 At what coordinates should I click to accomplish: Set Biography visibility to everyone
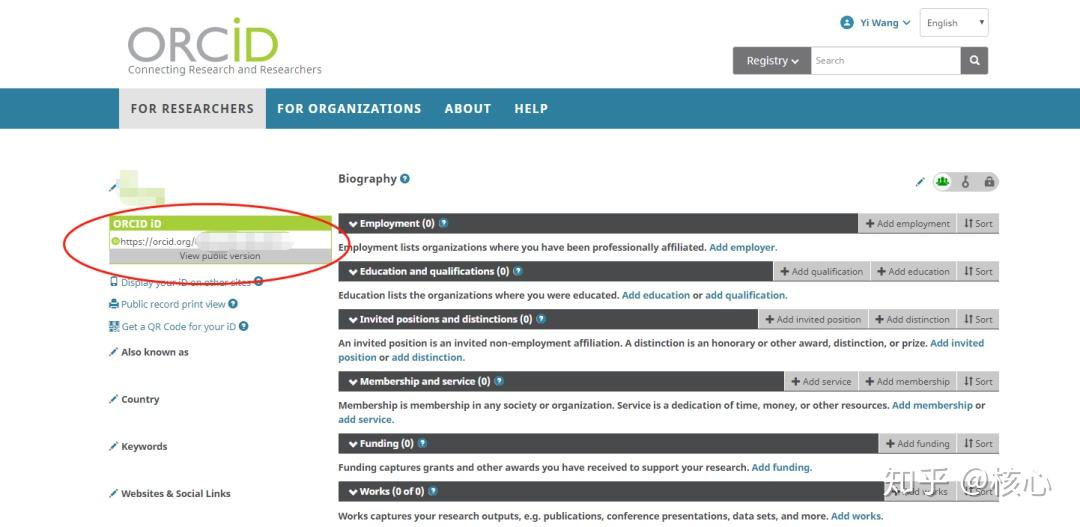[942, 182]
